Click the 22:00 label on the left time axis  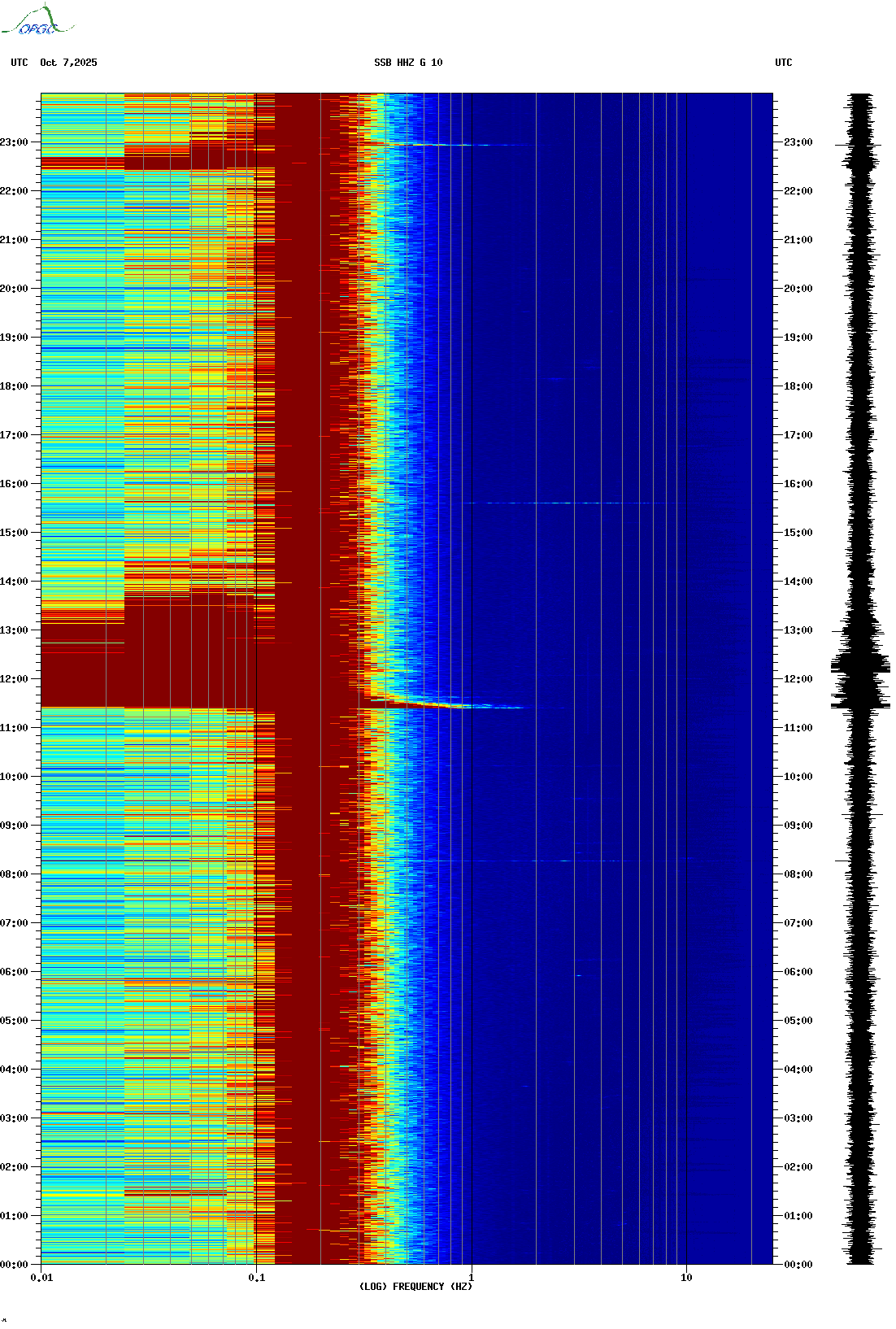coord(14,191)
